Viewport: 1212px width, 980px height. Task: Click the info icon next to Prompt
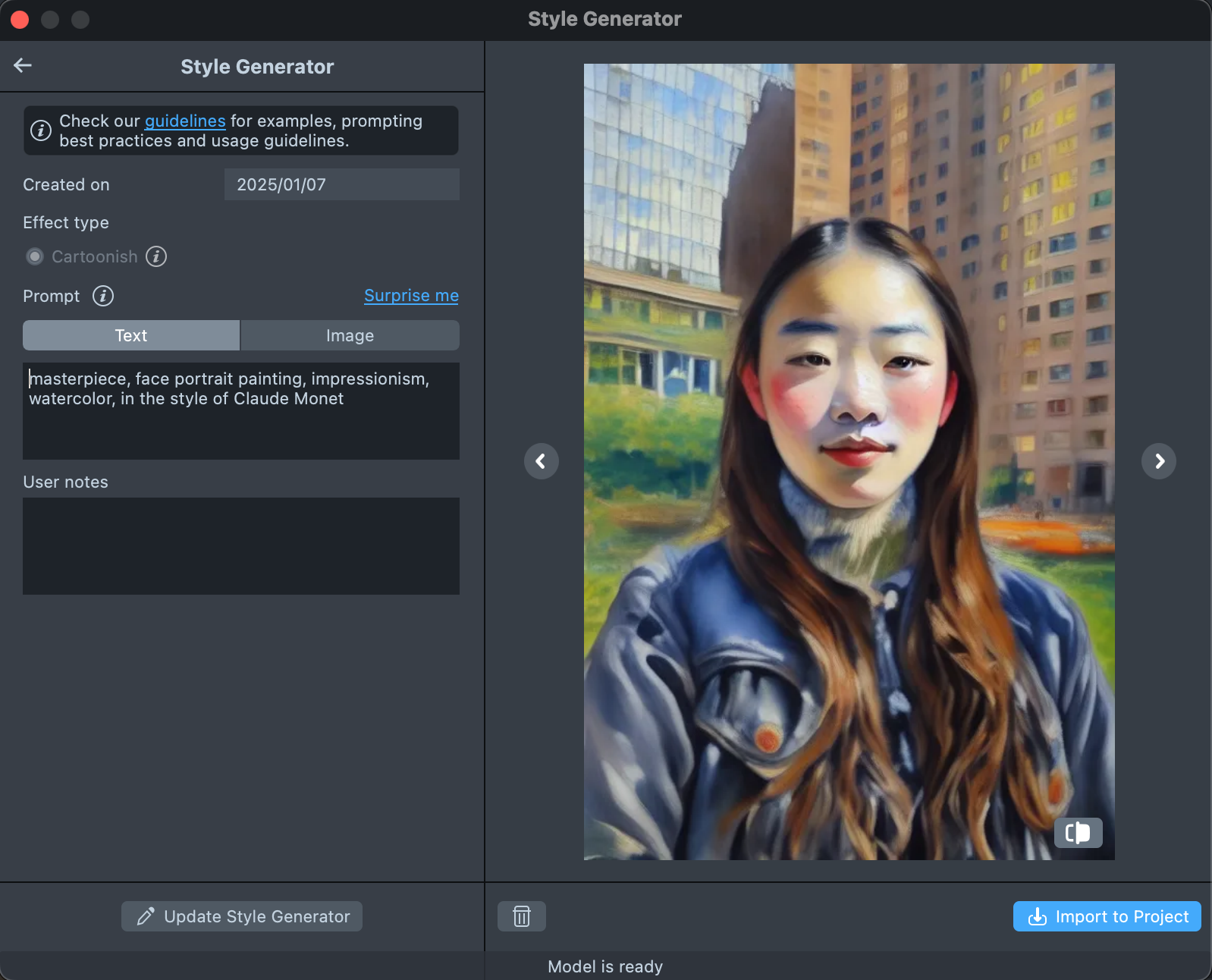tap(103, 296)
